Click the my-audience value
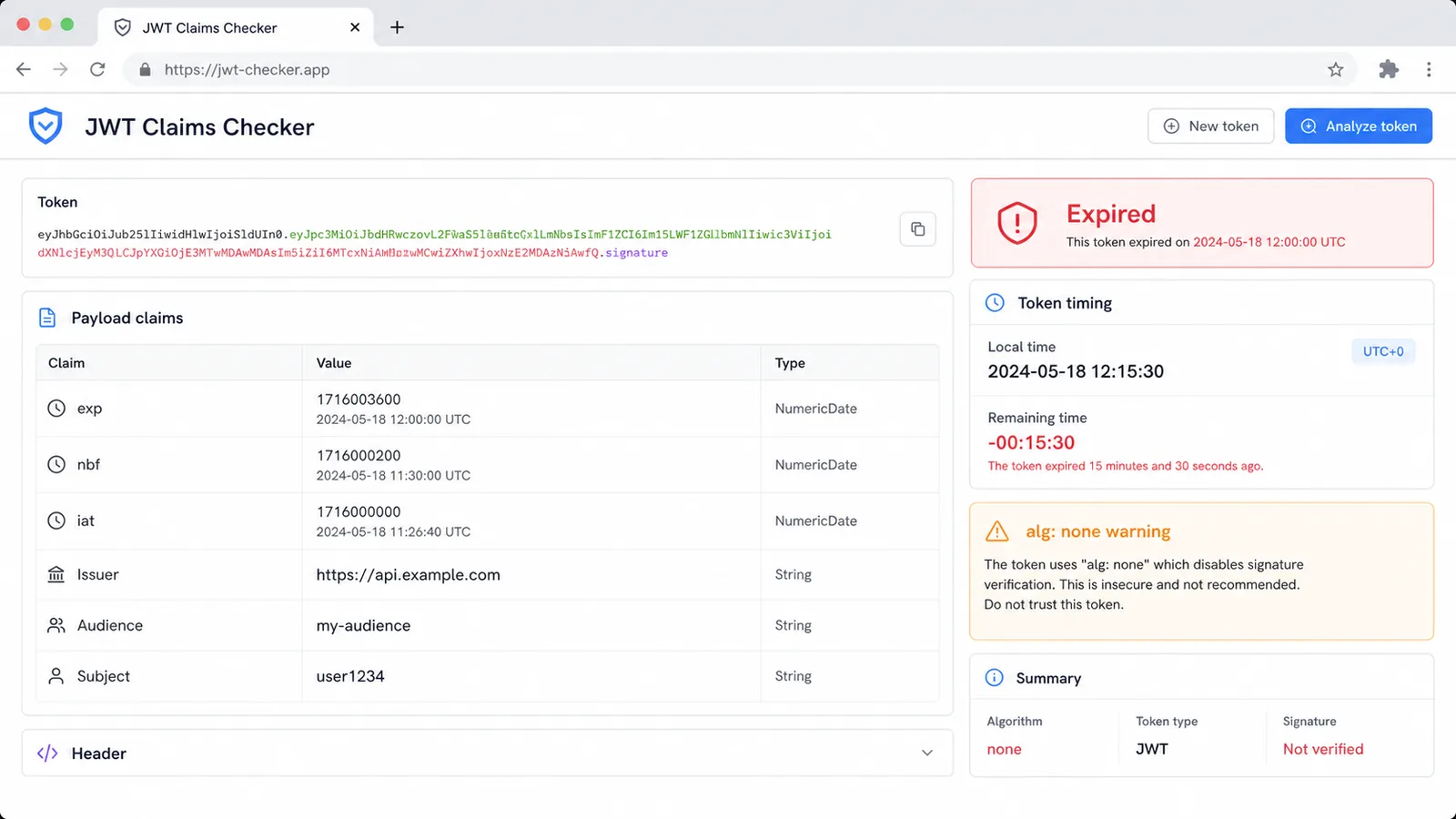 (x=363, y=626)
